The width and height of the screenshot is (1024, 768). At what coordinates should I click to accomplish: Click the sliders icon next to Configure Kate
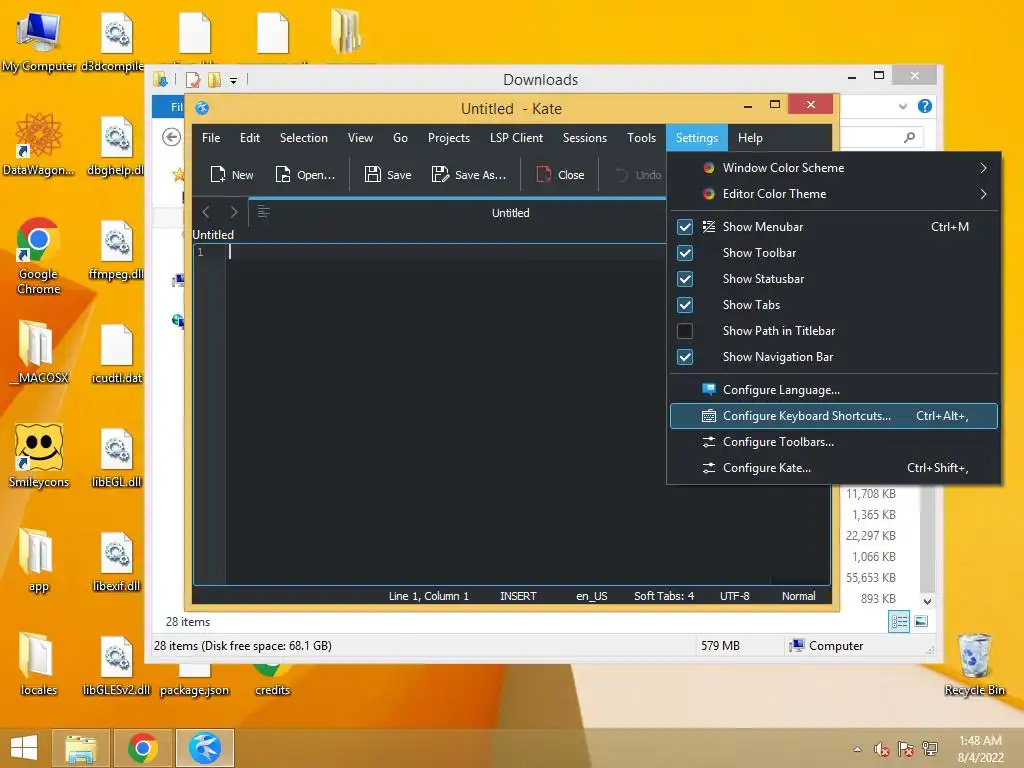point(709,468)
